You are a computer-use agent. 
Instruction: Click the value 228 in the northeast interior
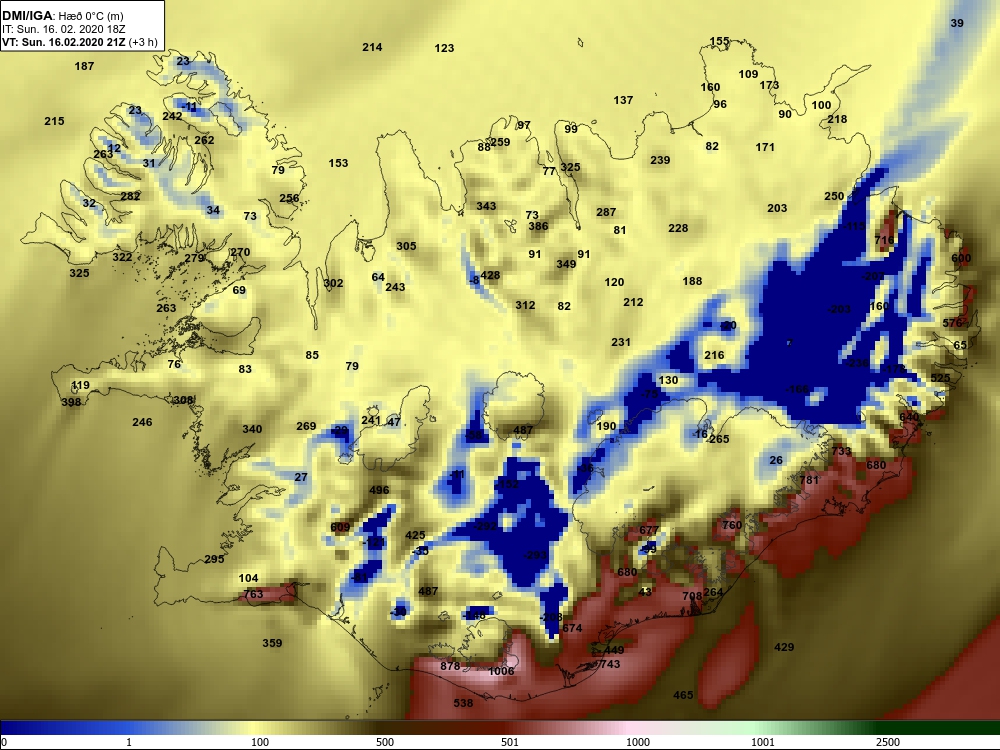(x=678, y=228)
